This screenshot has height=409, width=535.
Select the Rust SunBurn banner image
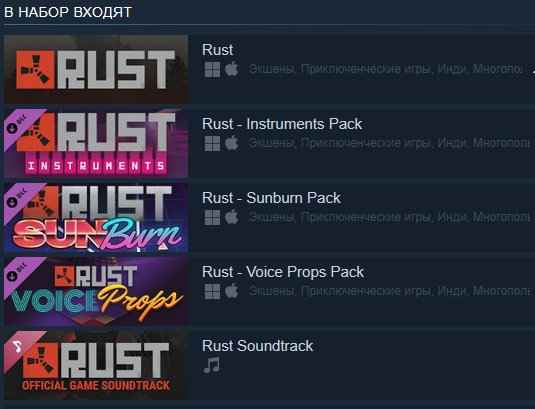pos(96,217)
